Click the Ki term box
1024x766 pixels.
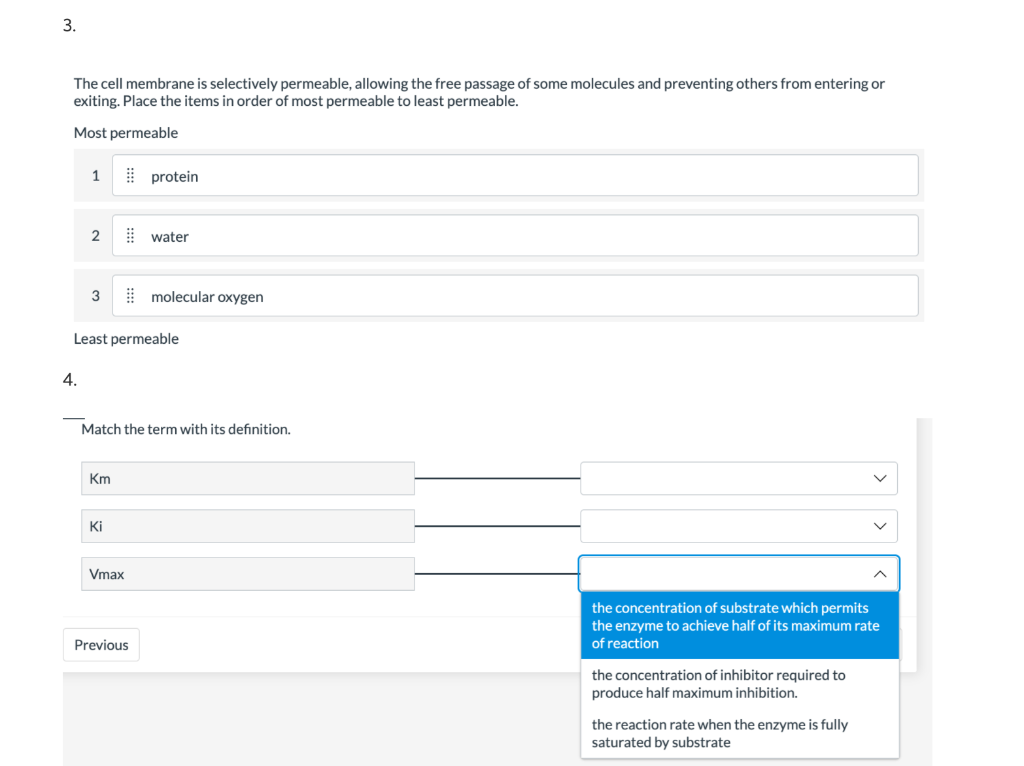point(248,526)
